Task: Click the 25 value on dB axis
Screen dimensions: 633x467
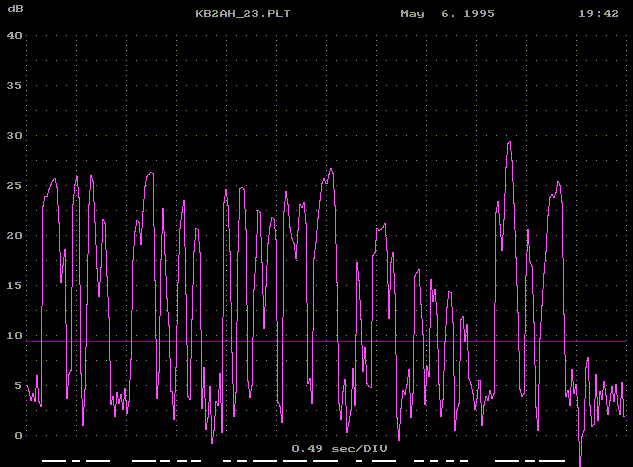Action: [15, 186]
